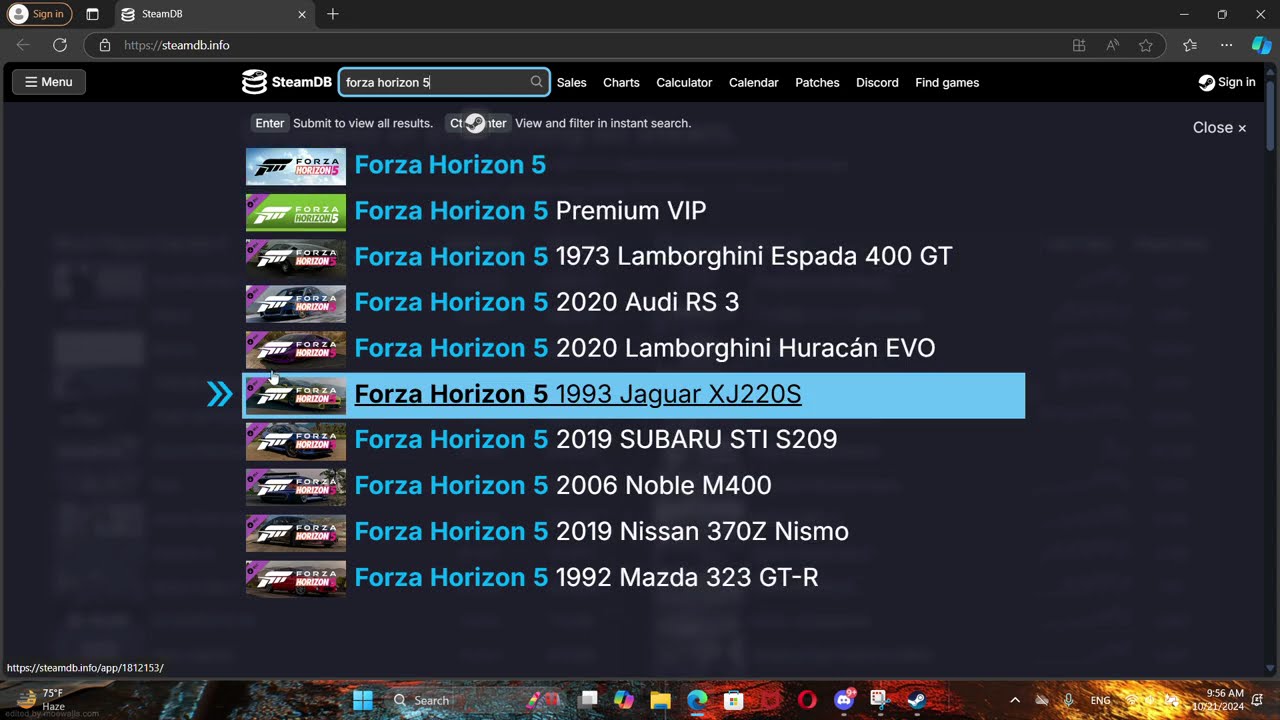Open the Edge Settings and more menu
1280x720 pixels.
point(1226,45)
